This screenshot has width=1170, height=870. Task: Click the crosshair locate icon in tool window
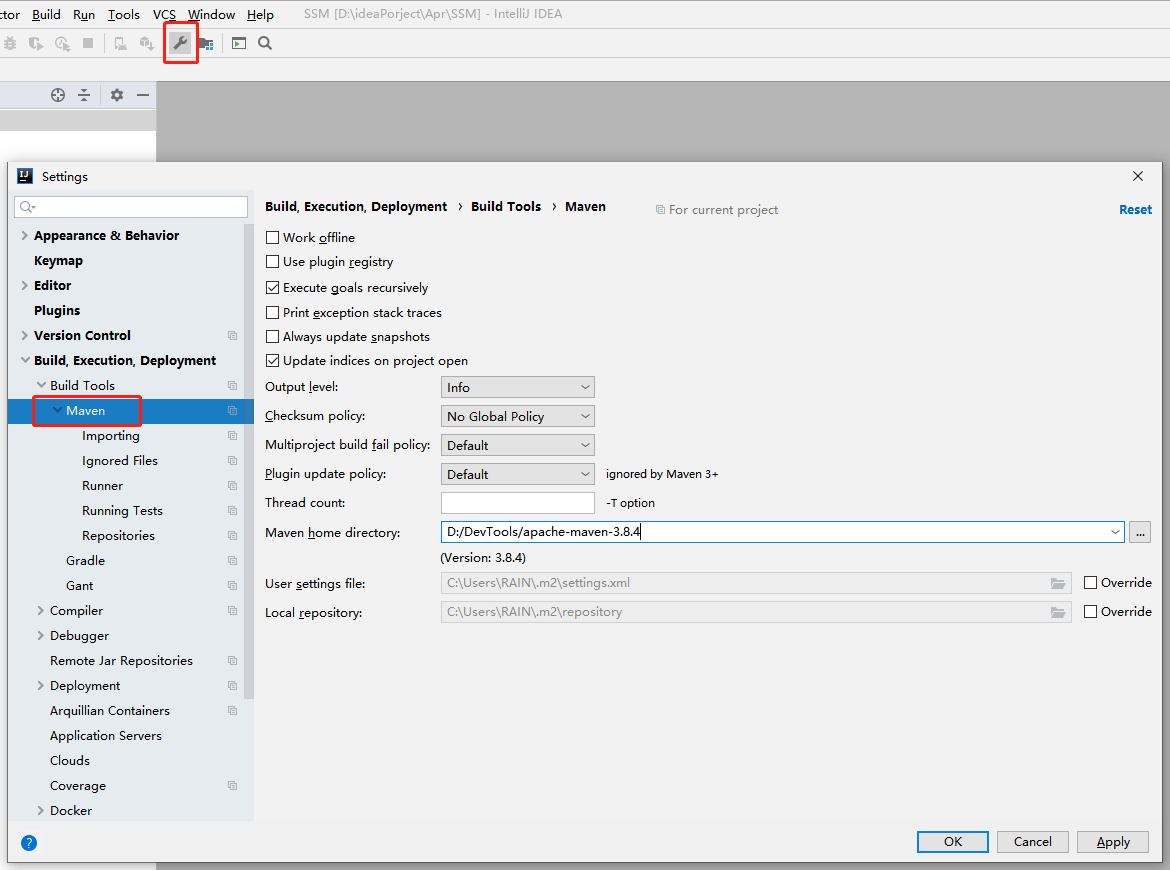point(58,95)
